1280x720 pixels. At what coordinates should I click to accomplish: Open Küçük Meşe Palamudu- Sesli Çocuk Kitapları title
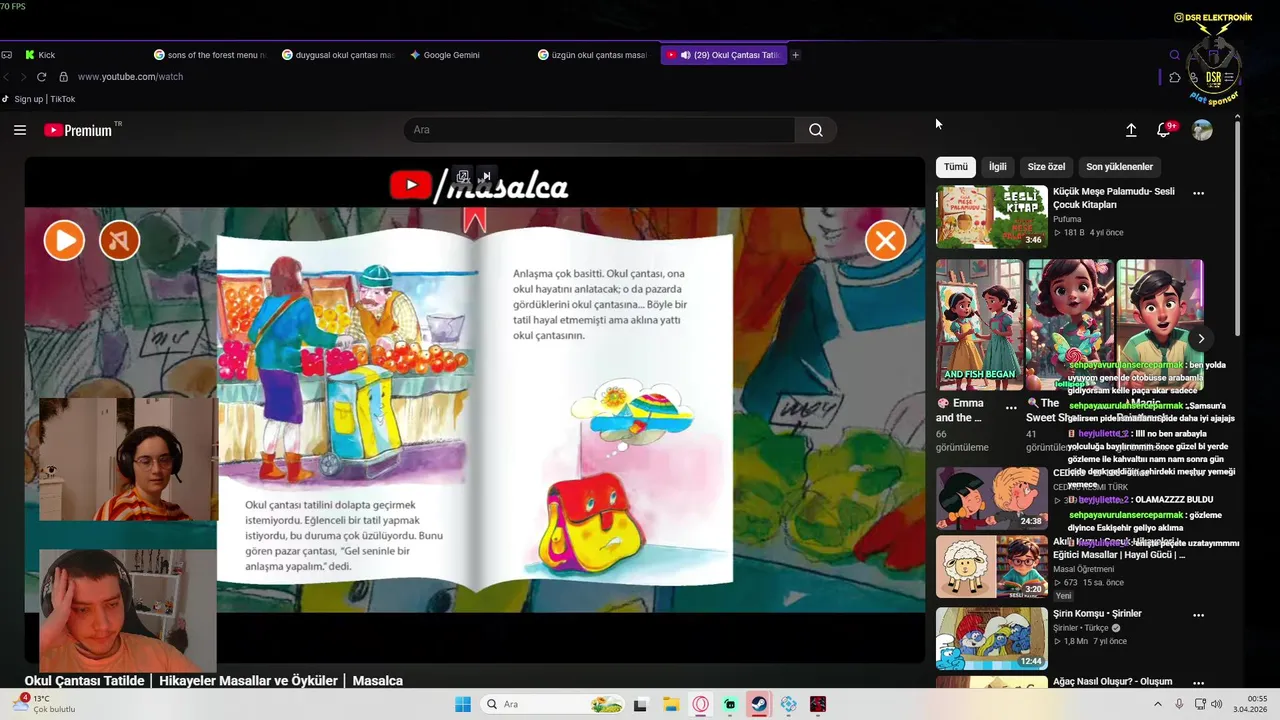point(1114,198)
